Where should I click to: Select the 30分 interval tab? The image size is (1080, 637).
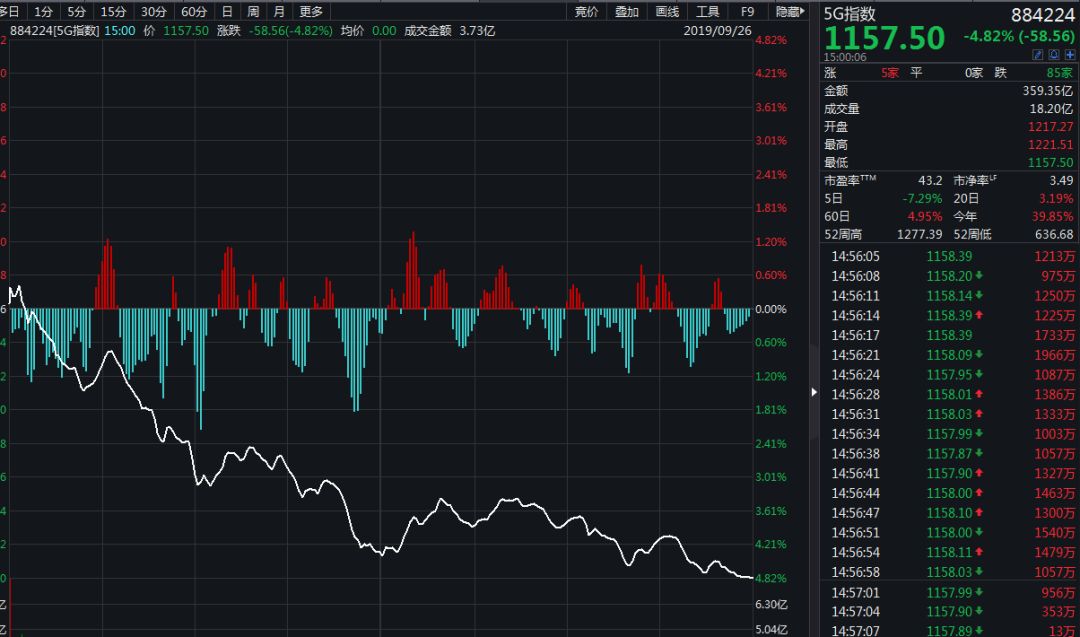pyautogui.click(x=153, y=12)
